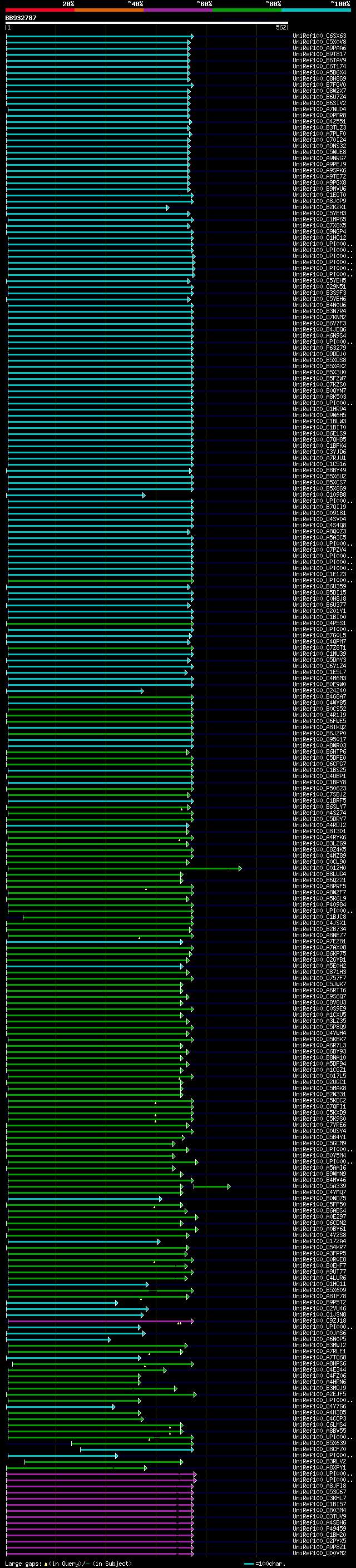
Task: Click hit label UniRef100_C5WUE8
Action: [319, 152]
